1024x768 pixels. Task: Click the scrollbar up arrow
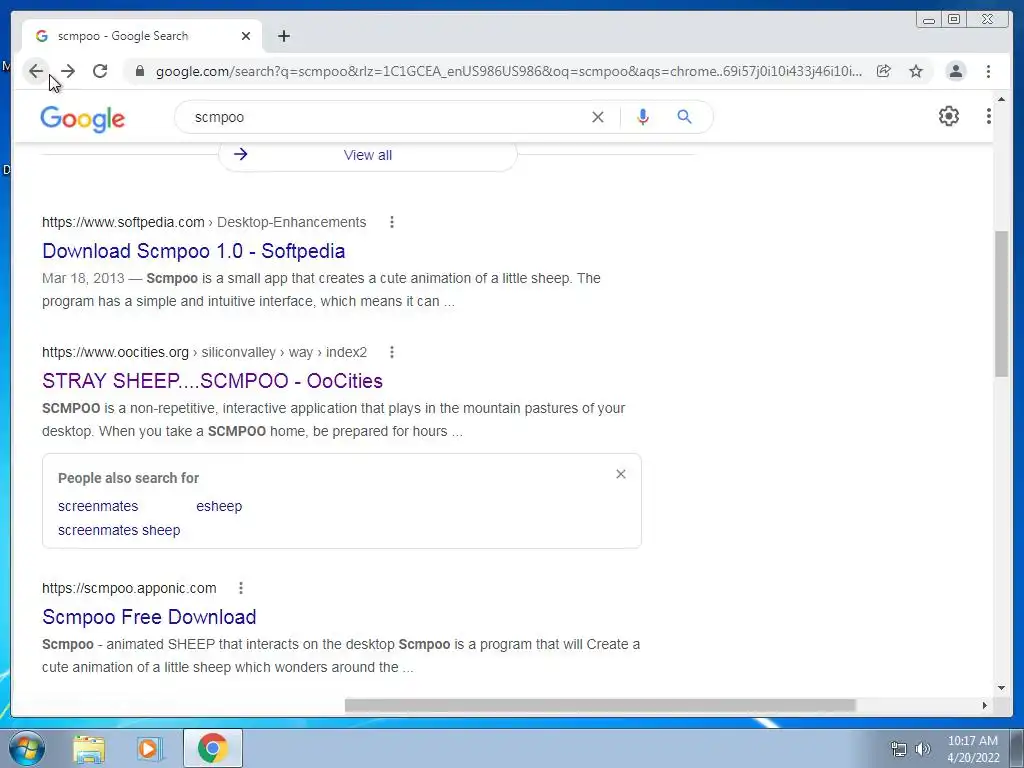(1001, 99)
